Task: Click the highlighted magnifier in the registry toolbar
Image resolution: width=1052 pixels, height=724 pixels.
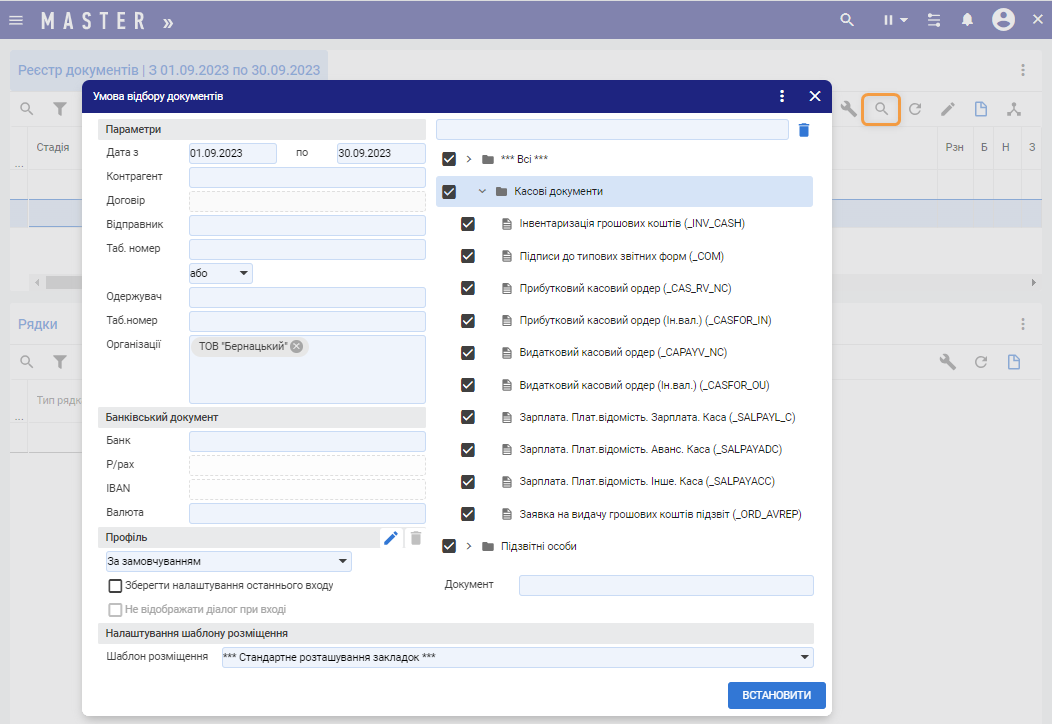Action: pos(881,109)
